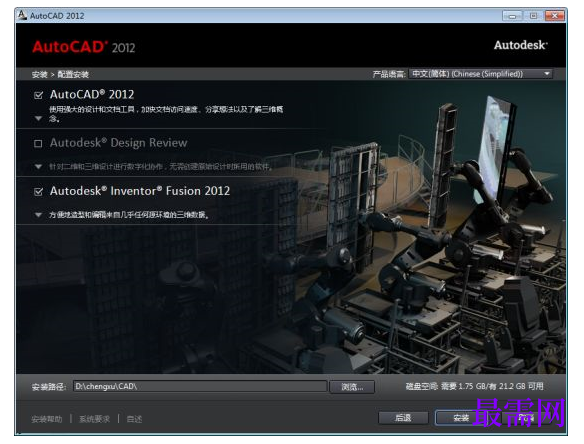Open the product language dropdown
This screenshot has width=584, height=444.
coord(480,74)
